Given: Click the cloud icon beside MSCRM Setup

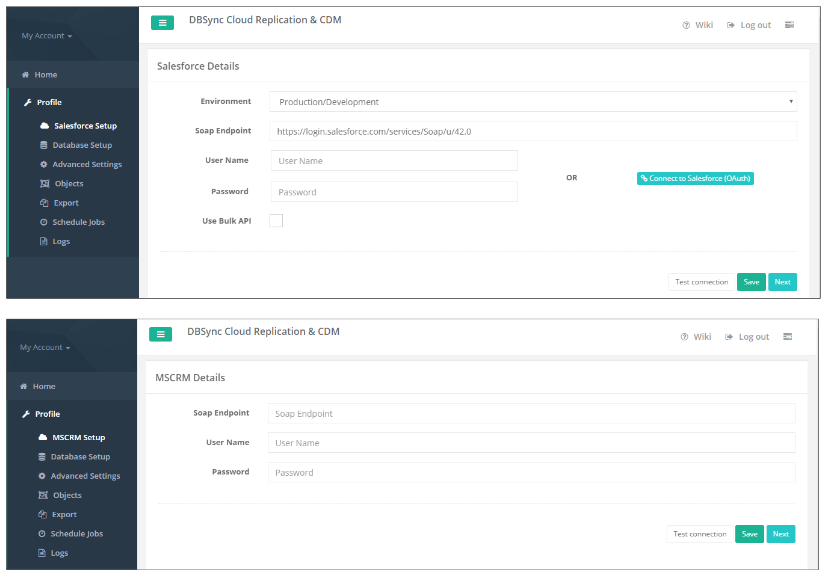Looking at the screenshot, I should point(43,437).
